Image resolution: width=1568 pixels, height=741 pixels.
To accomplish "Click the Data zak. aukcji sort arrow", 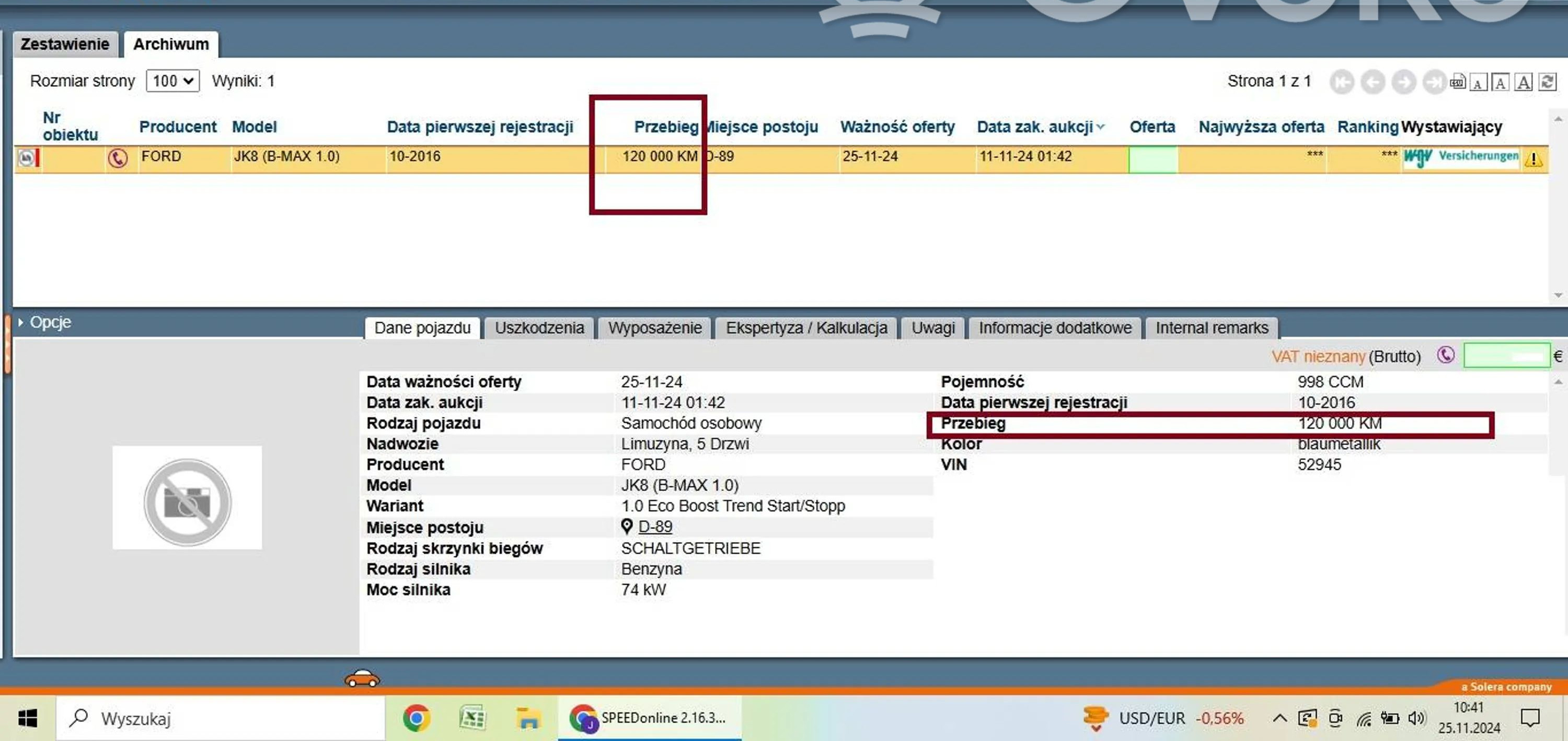I will coord(1101,127).
